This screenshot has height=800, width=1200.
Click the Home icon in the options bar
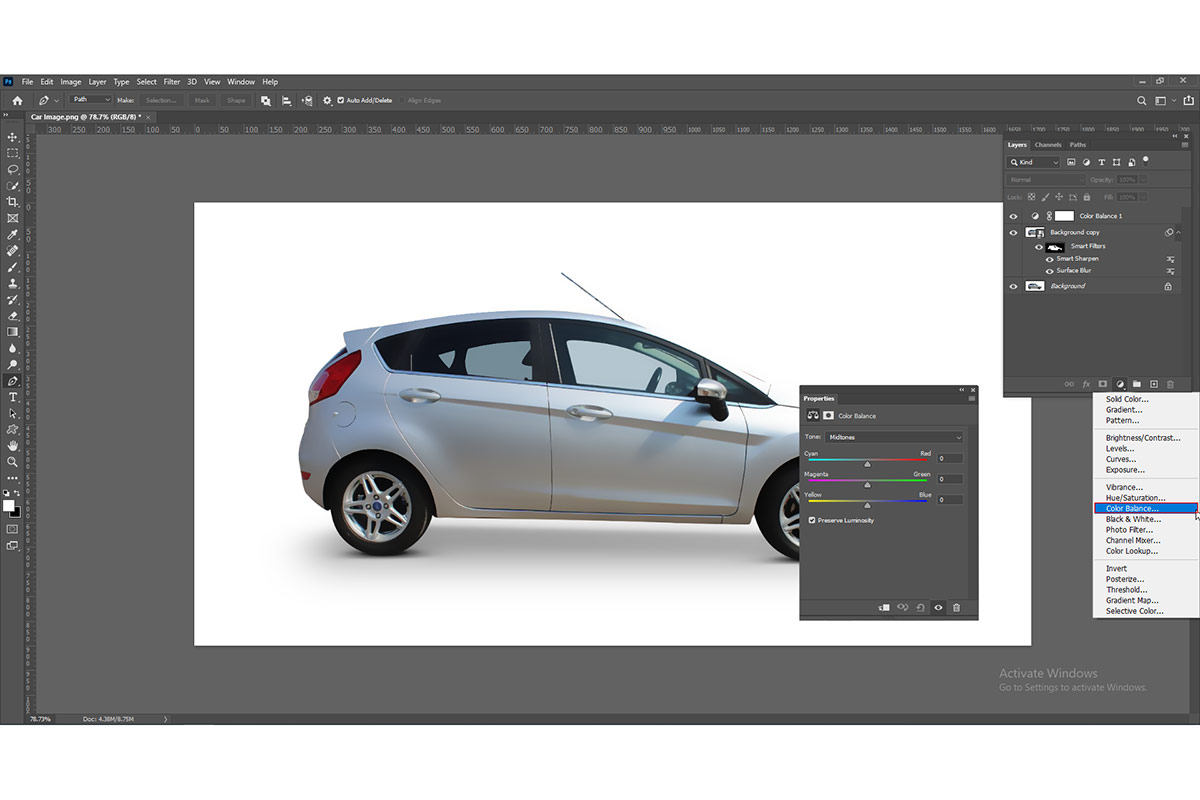pyautogui.click(x=17, y=101)
